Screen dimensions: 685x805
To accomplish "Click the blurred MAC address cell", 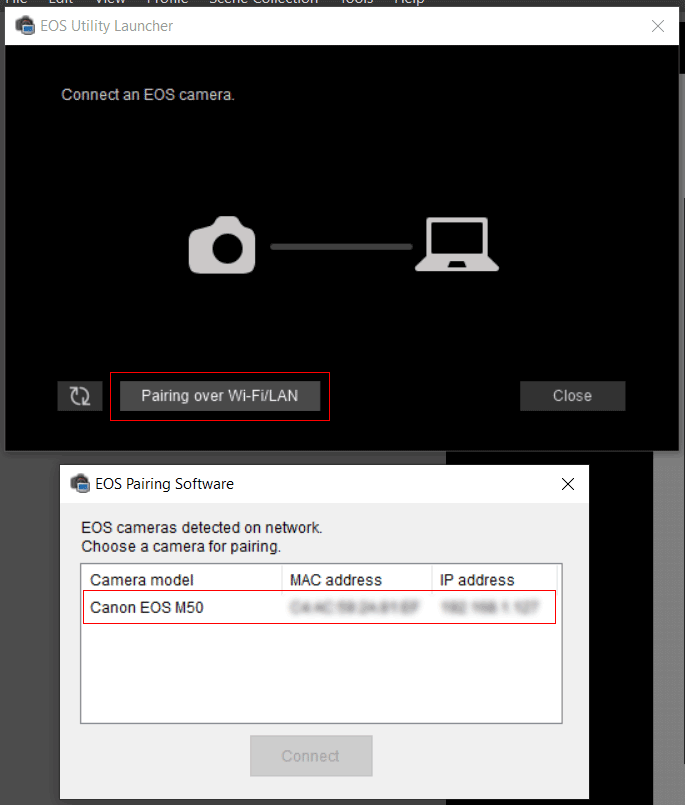I will coord(354,607).
